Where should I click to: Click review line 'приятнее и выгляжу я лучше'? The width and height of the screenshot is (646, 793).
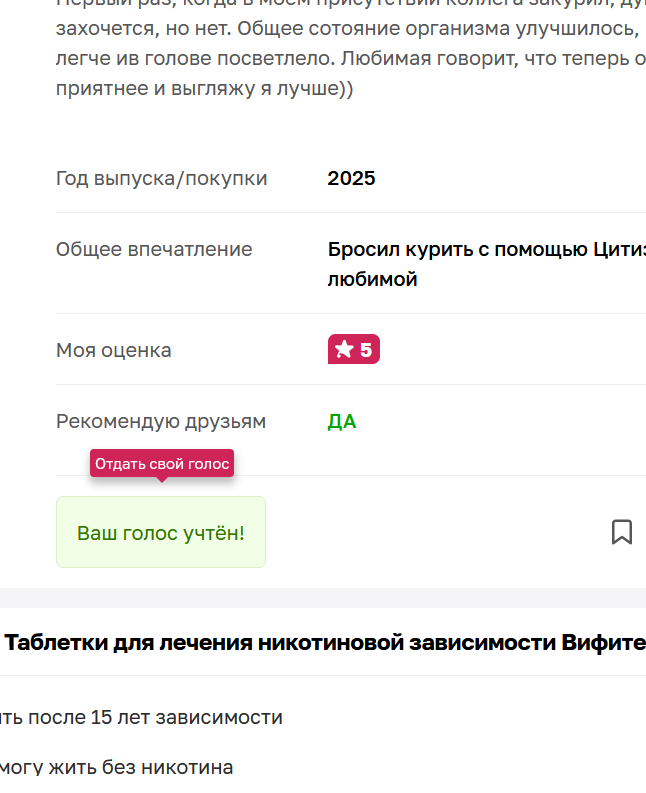pos(204,89)
